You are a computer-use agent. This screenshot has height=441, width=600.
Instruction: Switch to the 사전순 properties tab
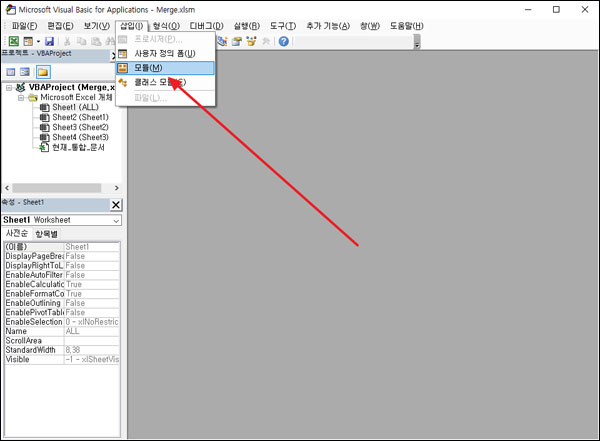17,234
